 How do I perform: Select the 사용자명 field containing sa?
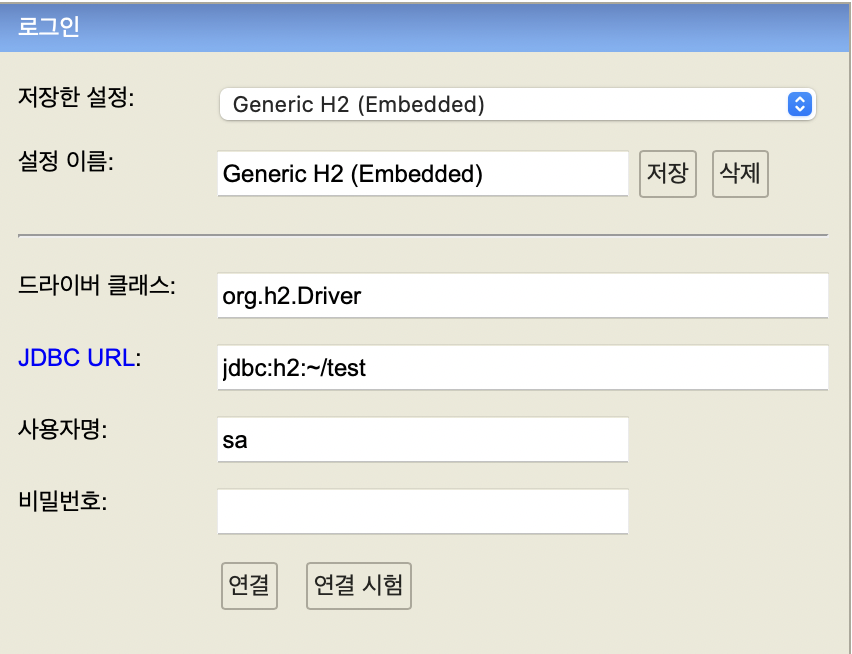(423, 439)
